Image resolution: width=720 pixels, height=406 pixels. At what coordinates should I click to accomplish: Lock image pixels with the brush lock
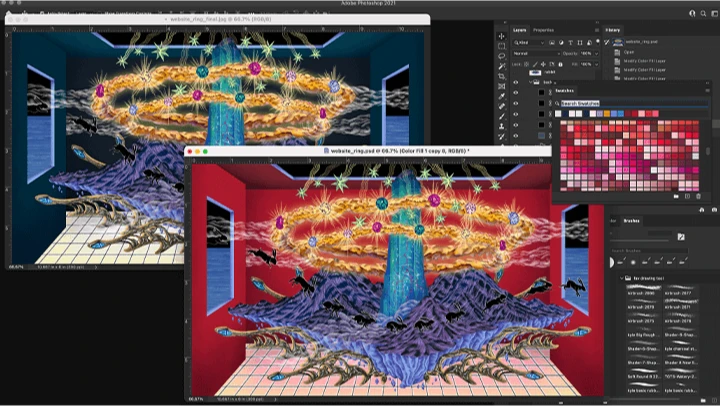coord(535,64)
